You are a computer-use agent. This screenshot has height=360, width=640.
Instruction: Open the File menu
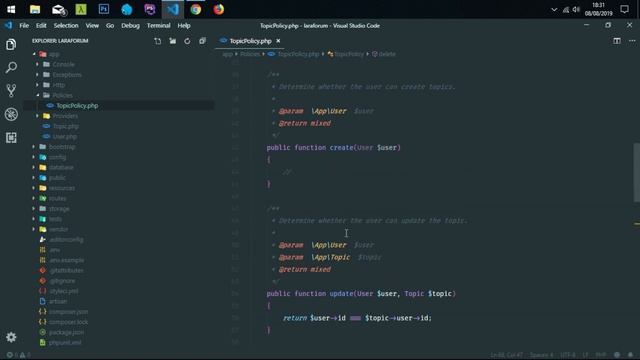(x=24, y=25)
